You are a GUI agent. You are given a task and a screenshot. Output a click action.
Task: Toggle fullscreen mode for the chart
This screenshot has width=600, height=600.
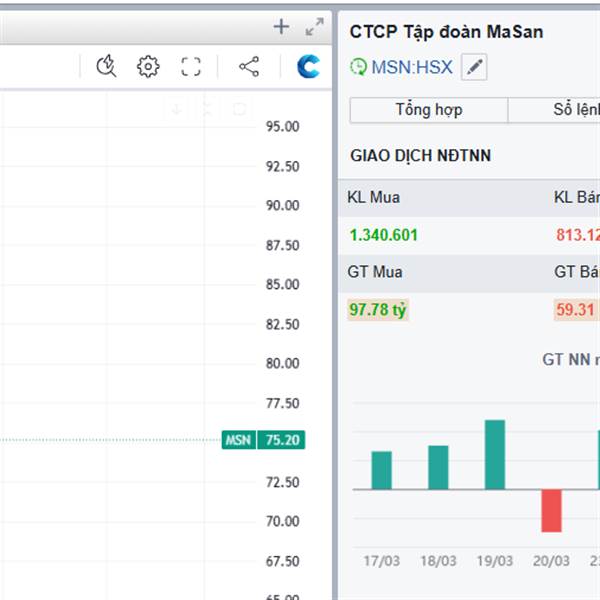pyautogui.click(x=191, y=67)
